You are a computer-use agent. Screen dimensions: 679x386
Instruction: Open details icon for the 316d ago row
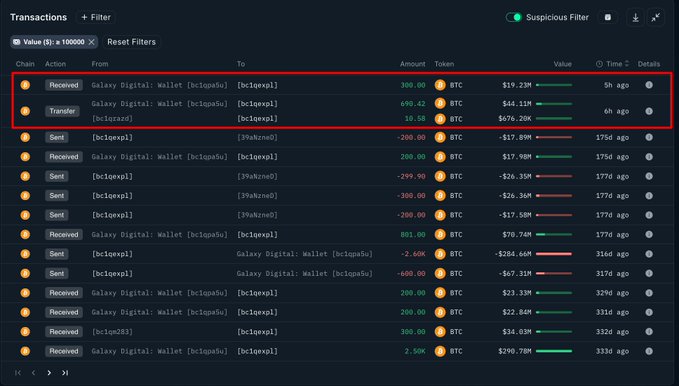point(649,254)
